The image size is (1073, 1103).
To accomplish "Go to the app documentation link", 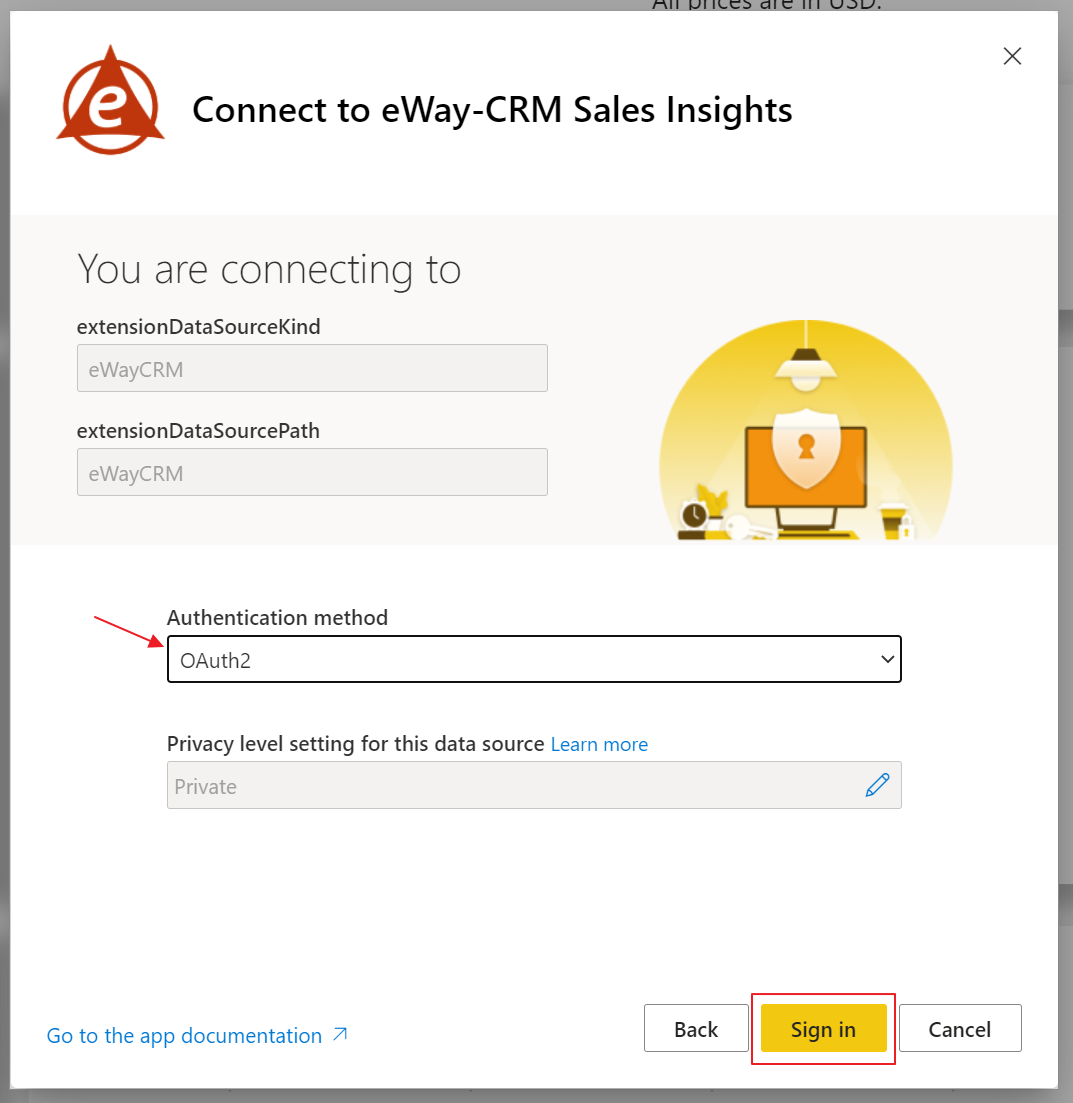I will point(184,1035).
